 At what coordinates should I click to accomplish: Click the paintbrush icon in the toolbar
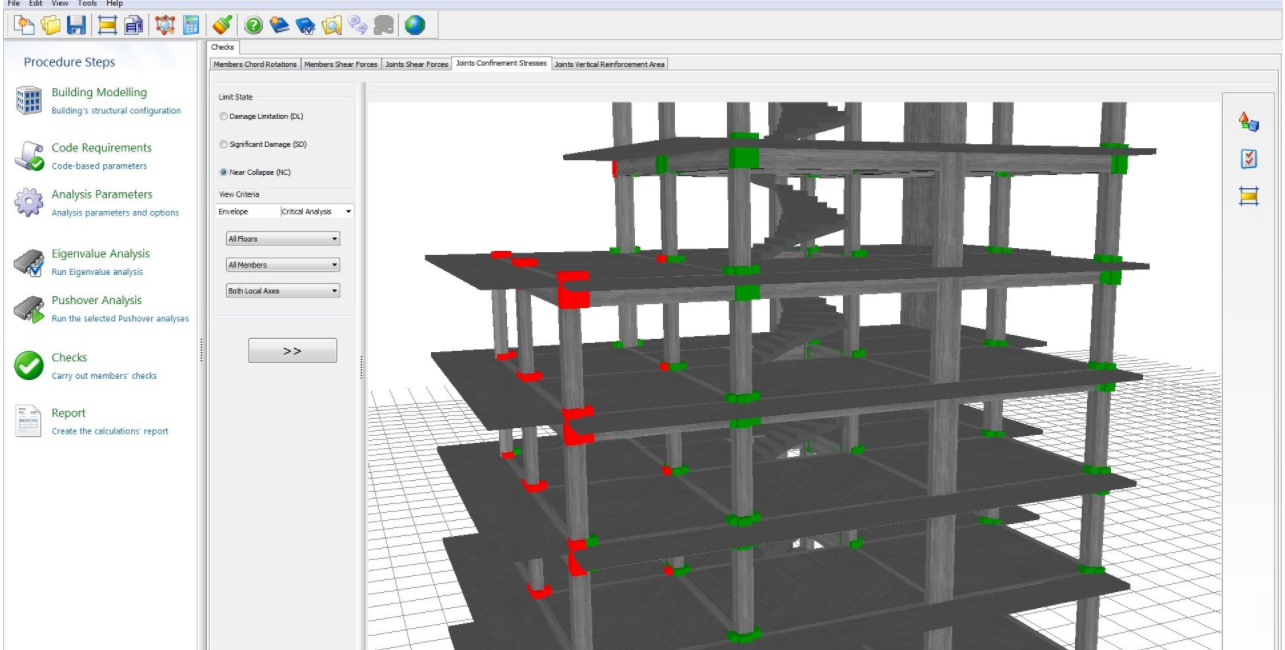[223, 25]
